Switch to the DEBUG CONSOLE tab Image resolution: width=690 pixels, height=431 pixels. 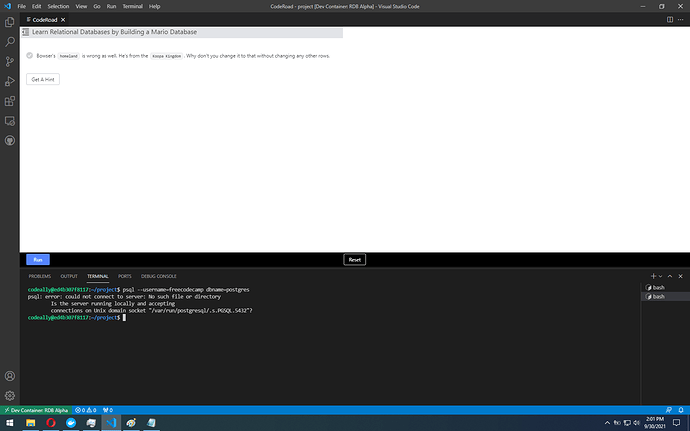tap(158, 276)
